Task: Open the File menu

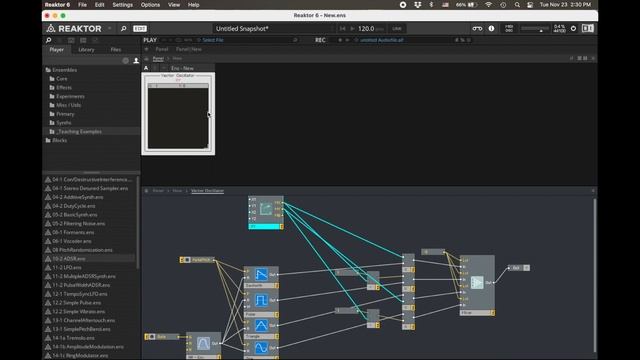Action: point(82,5)
